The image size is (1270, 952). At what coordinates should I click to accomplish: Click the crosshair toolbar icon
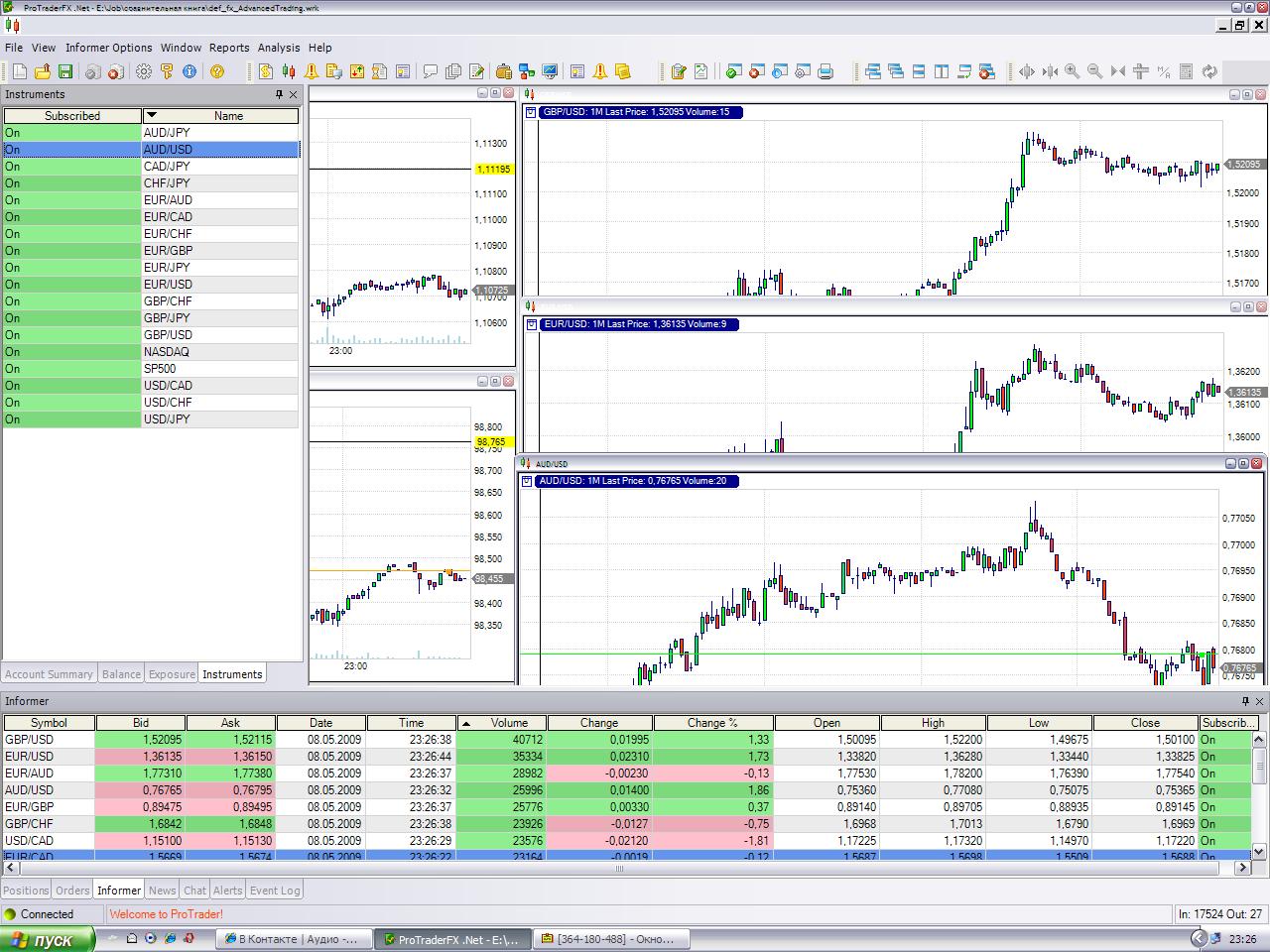click(x=1141, y=71)
